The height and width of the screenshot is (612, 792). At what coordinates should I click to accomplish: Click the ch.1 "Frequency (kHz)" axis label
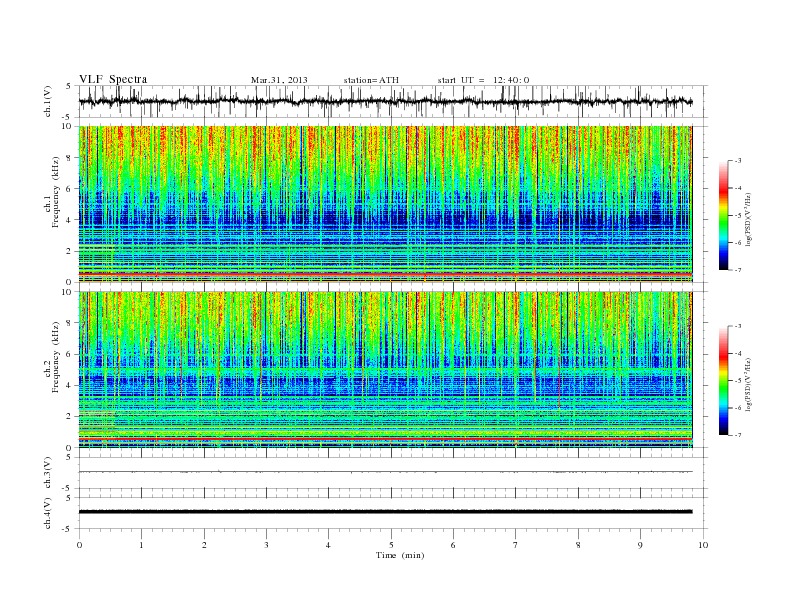[56, 192]
